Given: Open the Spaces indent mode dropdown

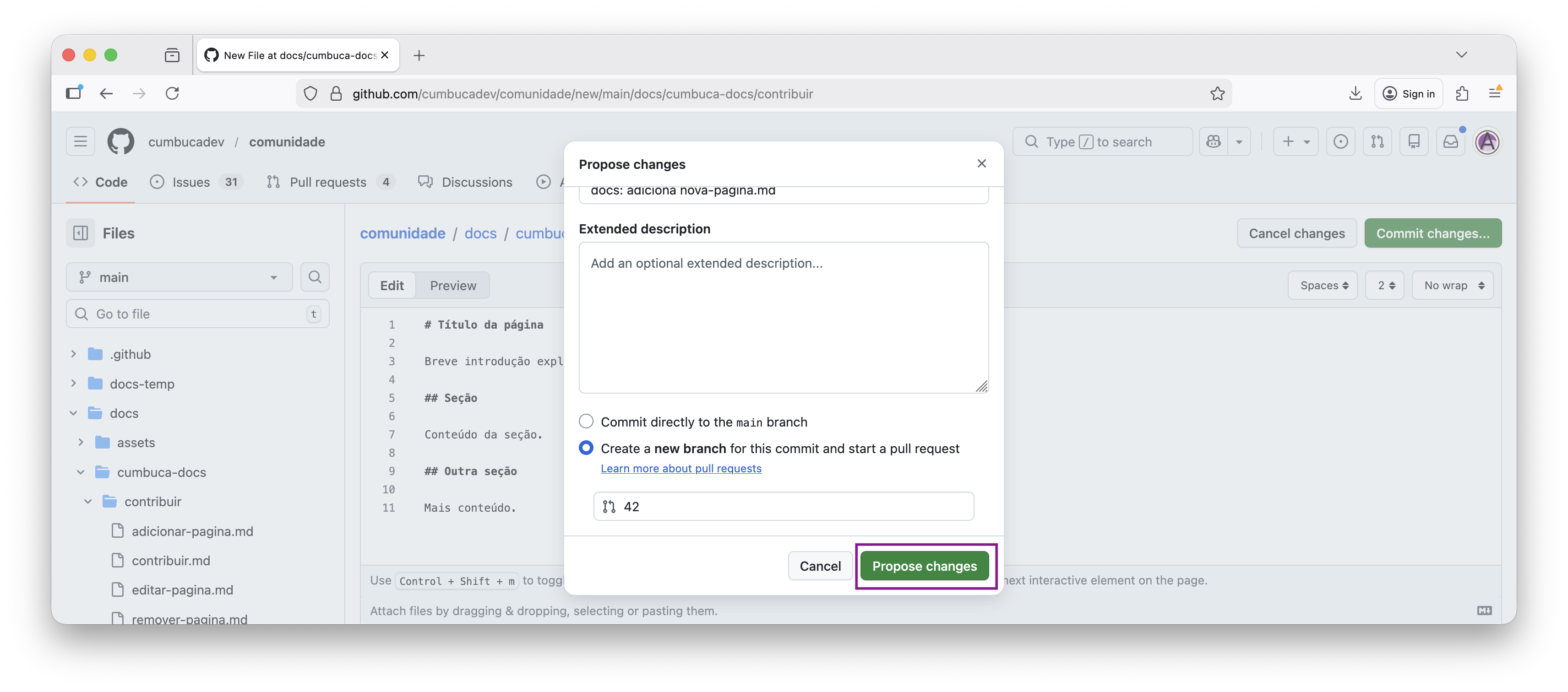Looking at the screenshot, I should pos(1323,285).
